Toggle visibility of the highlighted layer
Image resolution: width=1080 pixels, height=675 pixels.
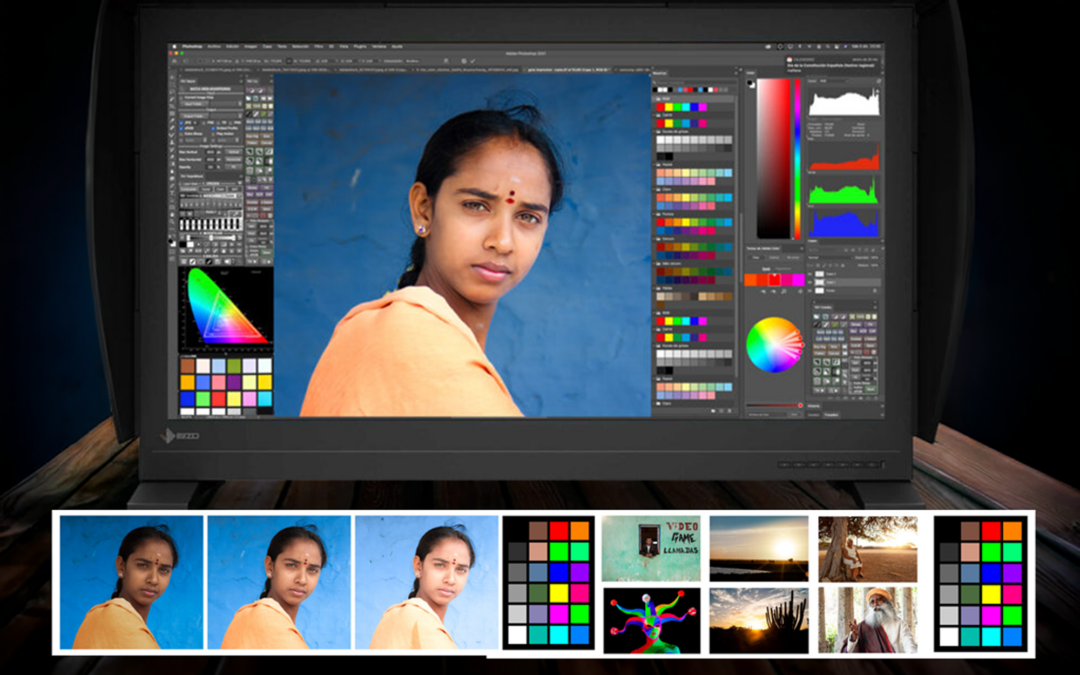pos(811,282)
